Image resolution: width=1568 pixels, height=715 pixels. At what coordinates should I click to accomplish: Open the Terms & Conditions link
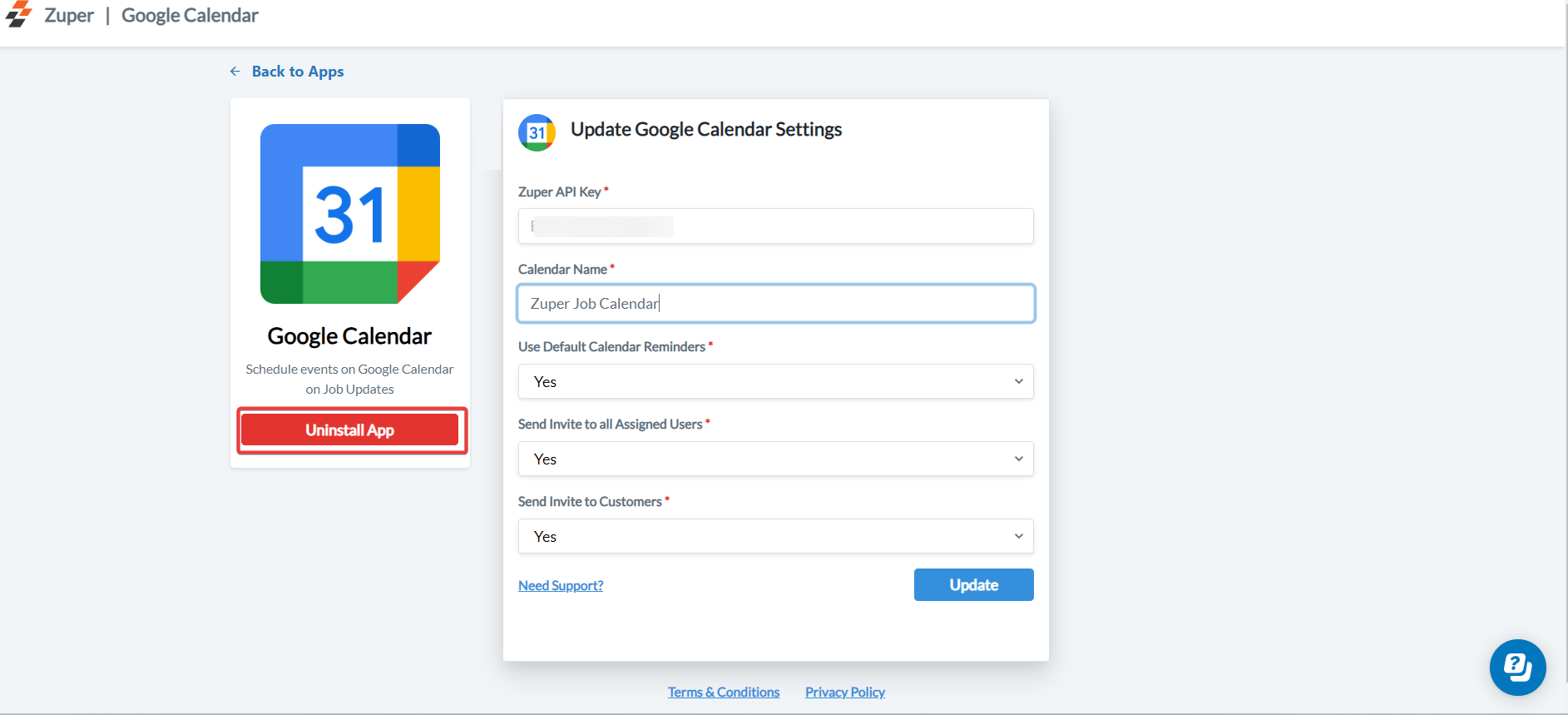tap(724, 693)
